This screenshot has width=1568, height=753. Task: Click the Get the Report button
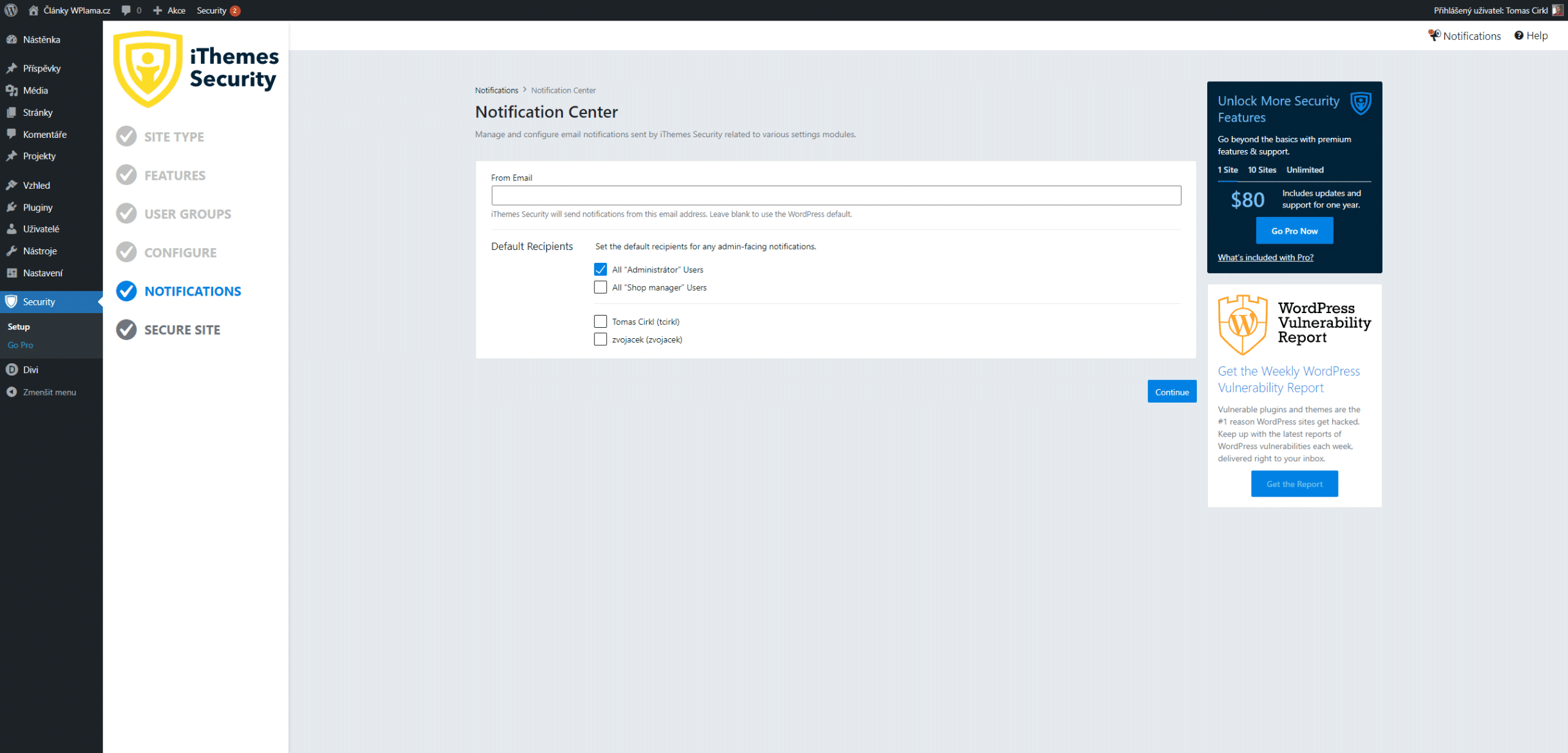coord(1294,484)
